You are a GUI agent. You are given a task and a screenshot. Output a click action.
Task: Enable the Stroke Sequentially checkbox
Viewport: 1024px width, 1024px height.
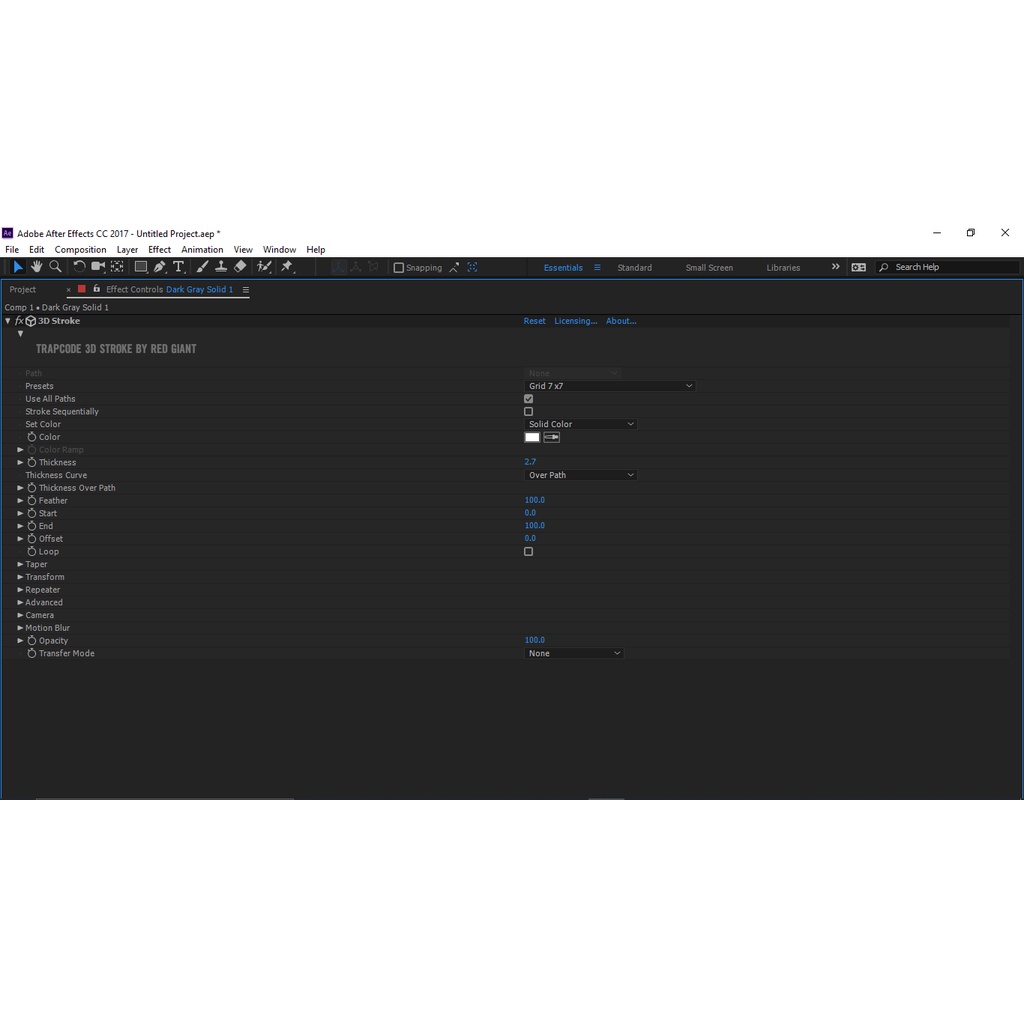529,412
